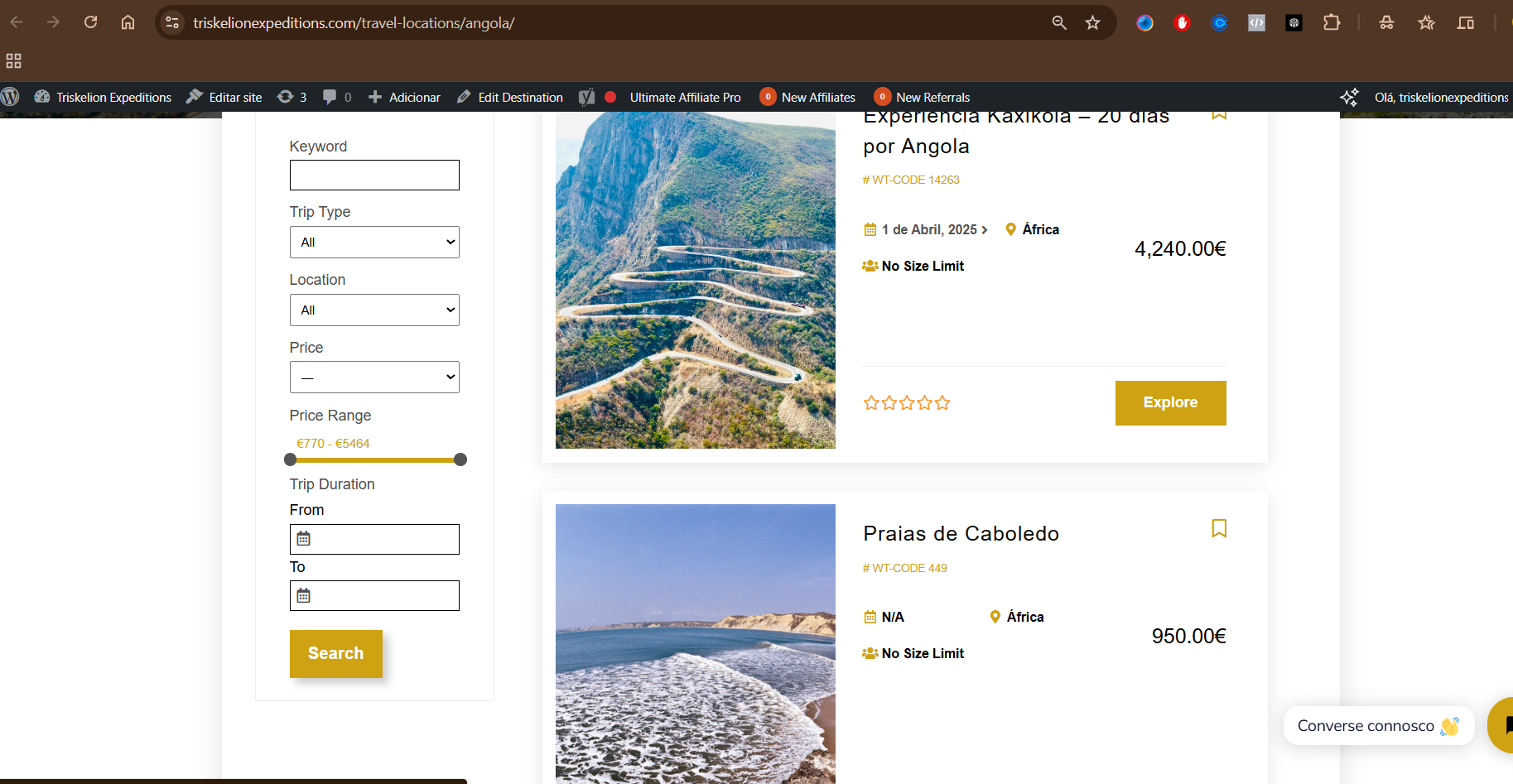Open the blue circular C extension
The image size is (1513, 784).
(x=1219, y=22)
